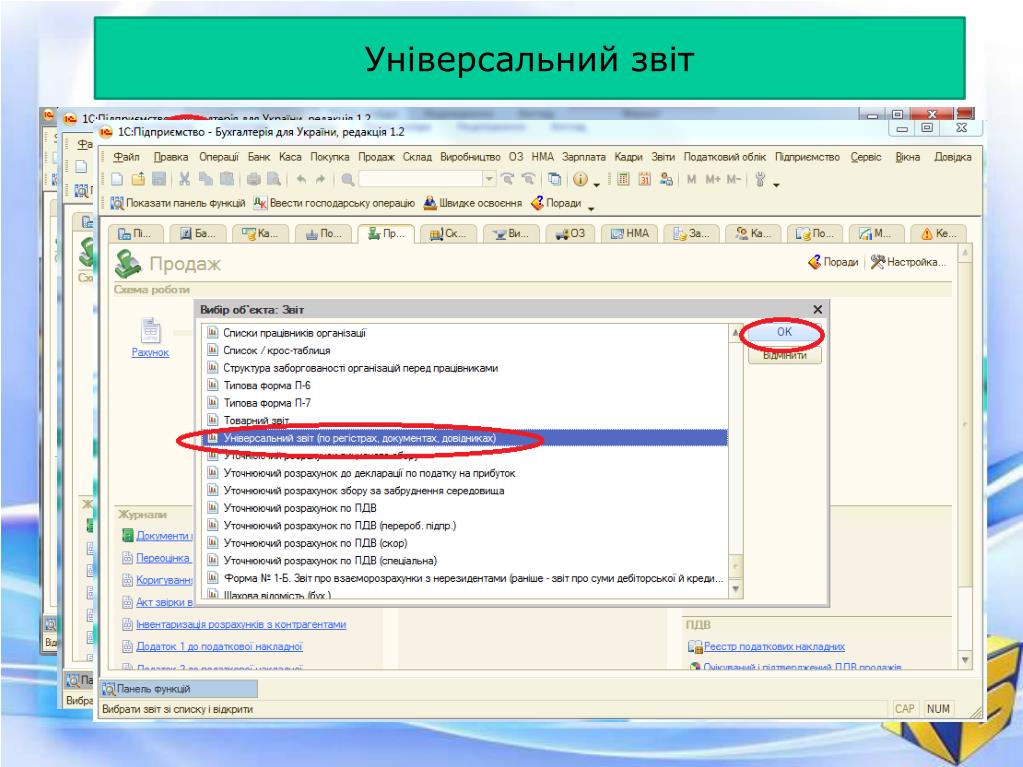This screenshot has height=767, width=1023.
Task: Select Типова форма П-6
Action: (x=465, y=385)
